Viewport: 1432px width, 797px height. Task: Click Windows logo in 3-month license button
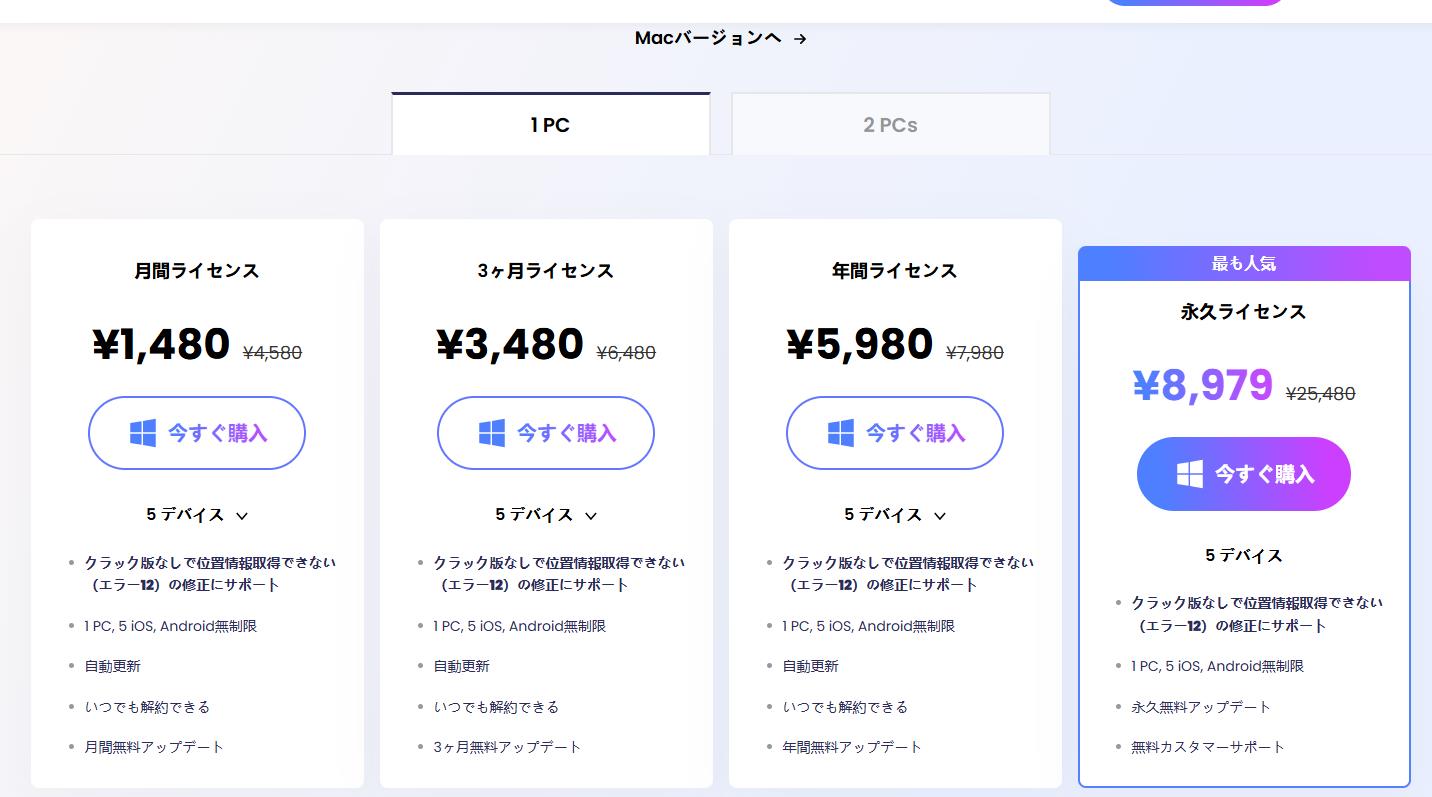[492, 433]
